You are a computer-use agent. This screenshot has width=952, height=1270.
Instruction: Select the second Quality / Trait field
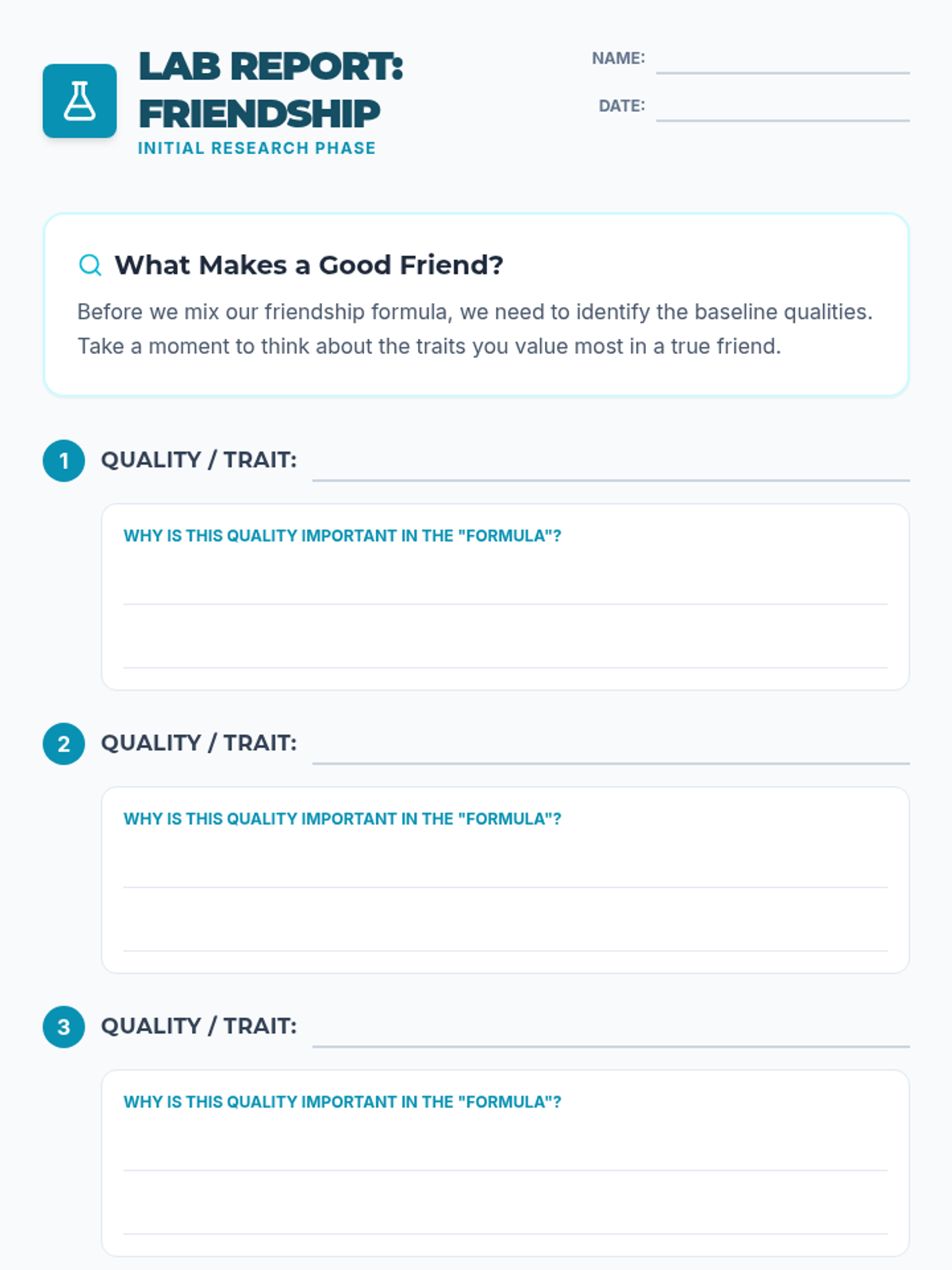pyautogui.click(x=611, y=746)
